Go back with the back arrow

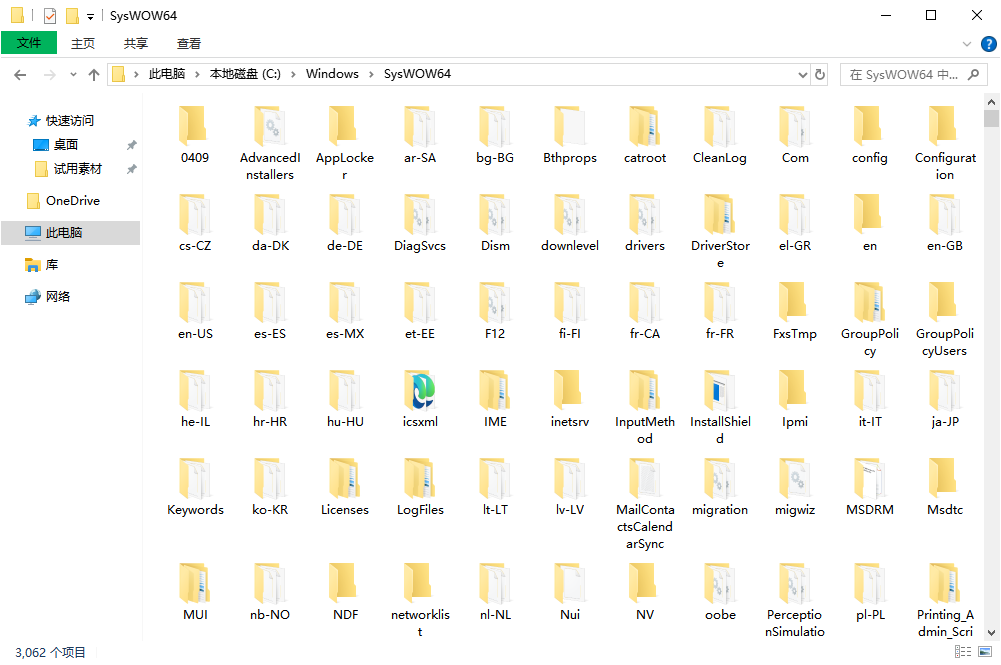coord(20,75)
